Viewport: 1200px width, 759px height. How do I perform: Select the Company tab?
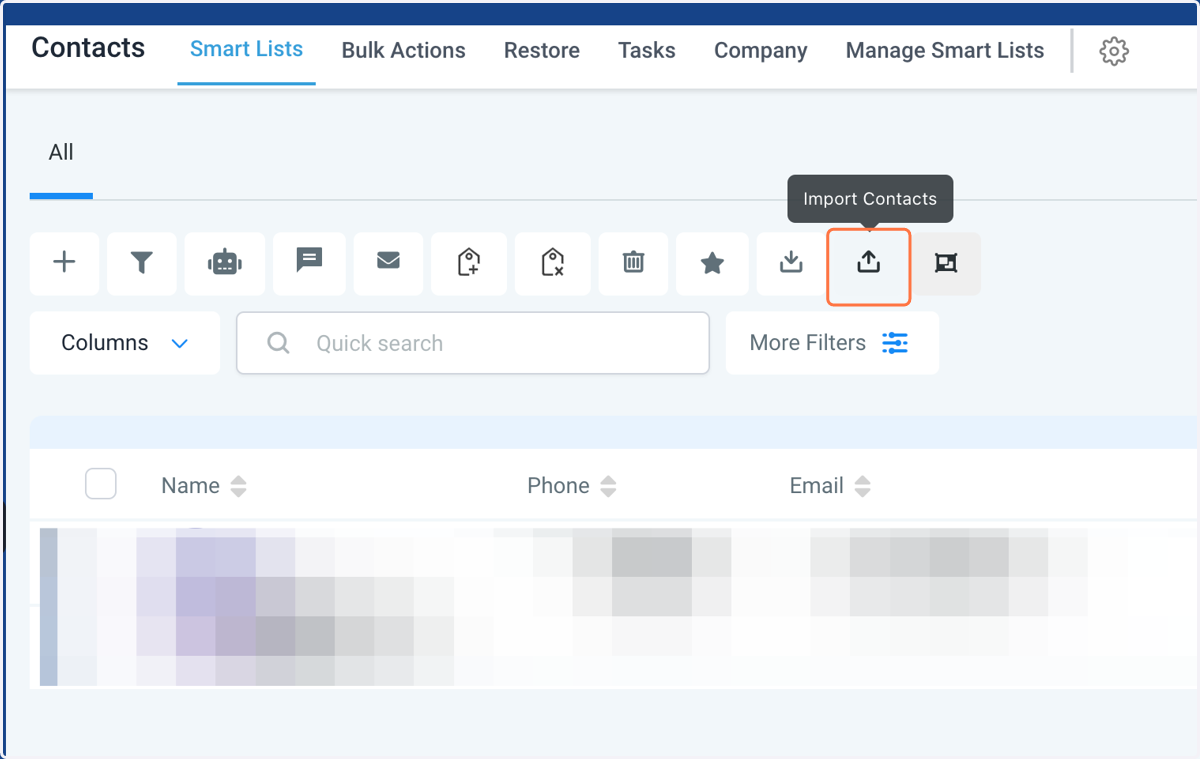(x=761, y=51)
